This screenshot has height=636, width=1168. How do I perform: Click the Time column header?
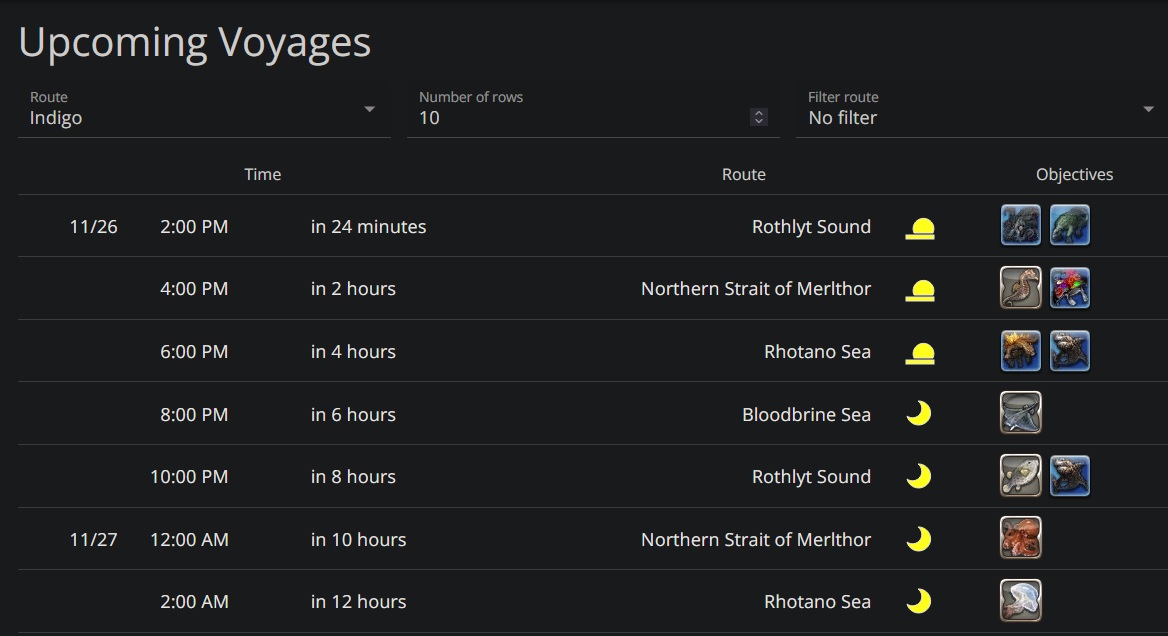point(263,174)
